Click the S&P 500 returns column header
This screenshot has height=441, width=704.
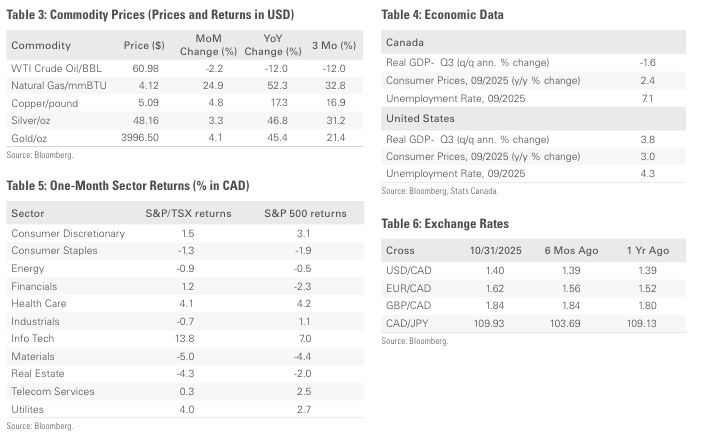pyautogui.click(x=305, y=214)
